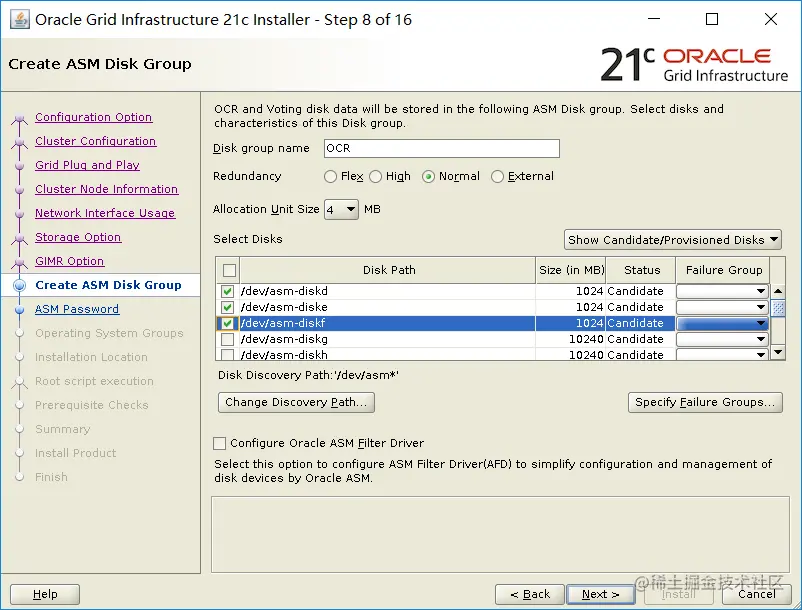The image size is (802, 610).
Task: Open Failure Group dropdown for asm-diskd
Action: point(722,291)
